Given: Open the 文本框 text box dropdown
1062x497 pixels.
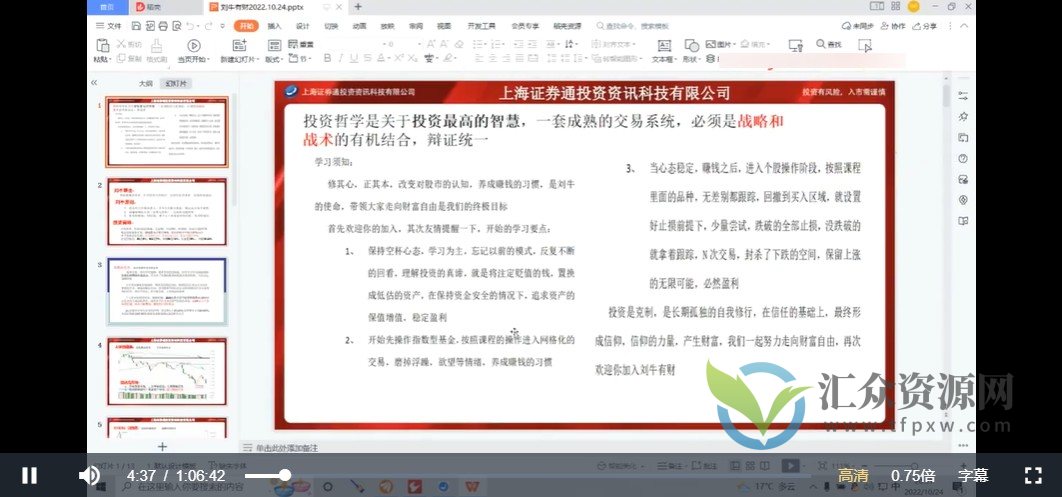Looking at the screenshot, I should 664,60.
